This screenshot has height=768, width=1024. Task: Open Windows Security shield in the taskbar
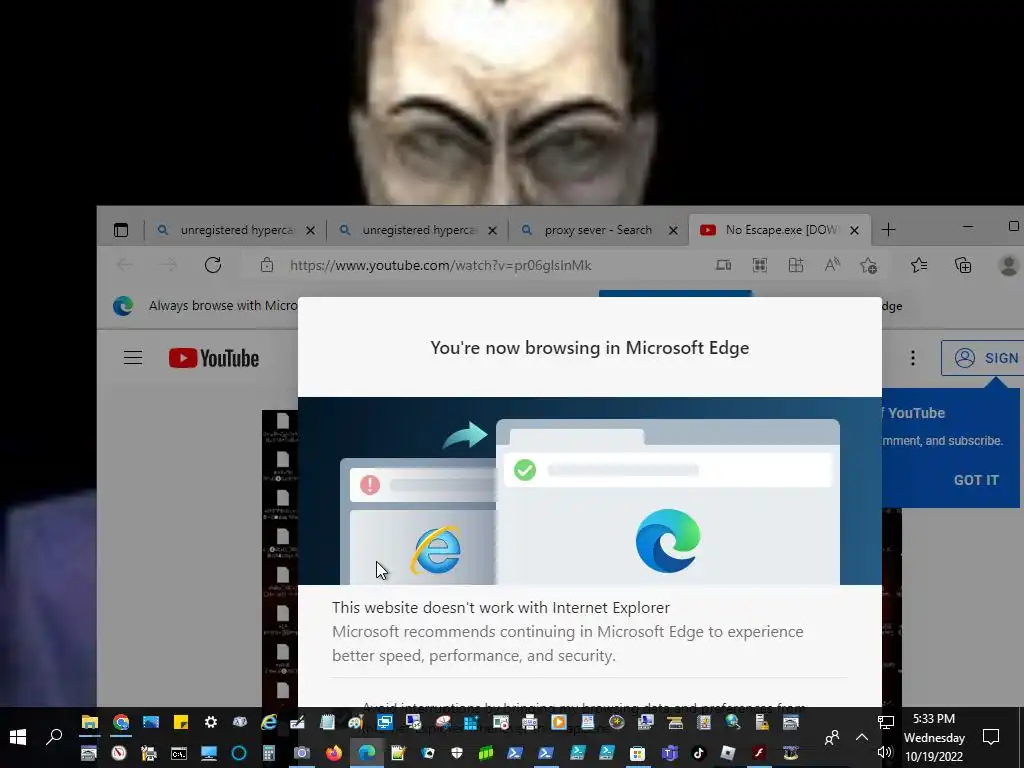456,753
